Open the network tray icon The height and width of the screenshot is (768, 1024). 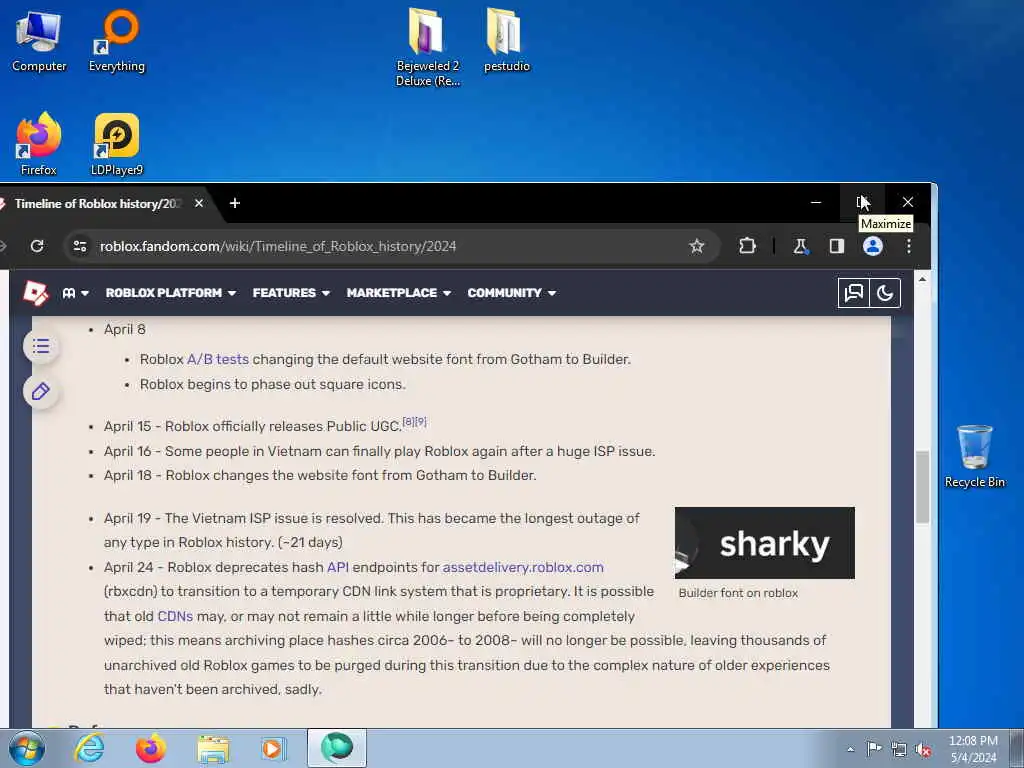pyautogui.click(x=899, y=749)
